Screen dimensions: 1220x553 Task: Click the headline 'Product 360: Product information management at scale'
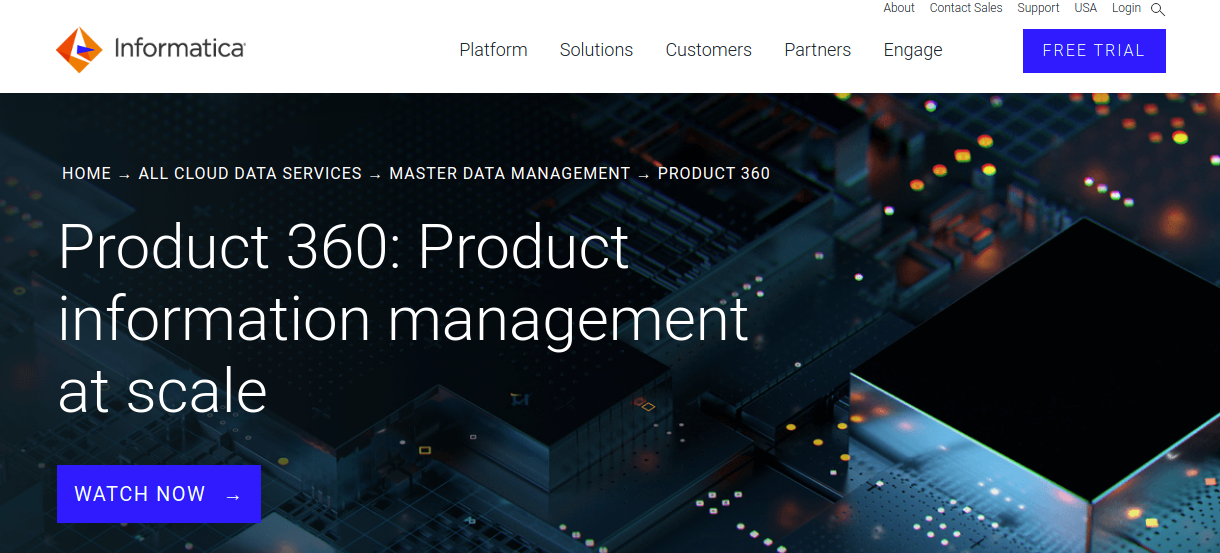pos(403,318)
